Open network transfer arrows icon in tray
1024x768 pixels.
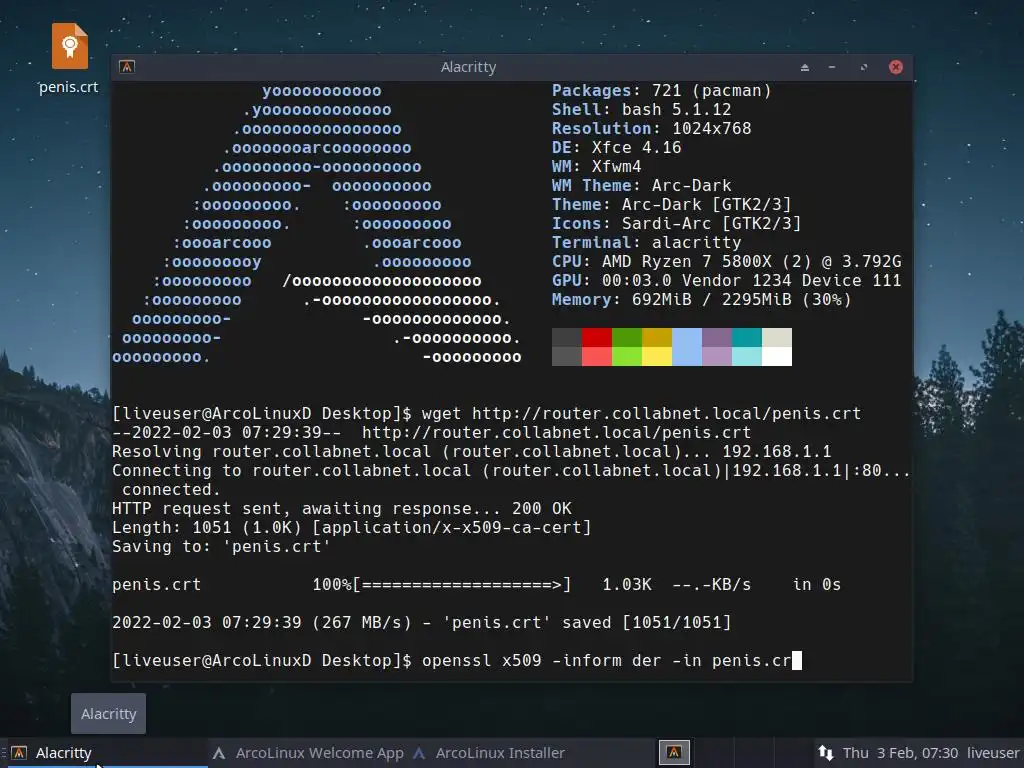click(825, 753)
